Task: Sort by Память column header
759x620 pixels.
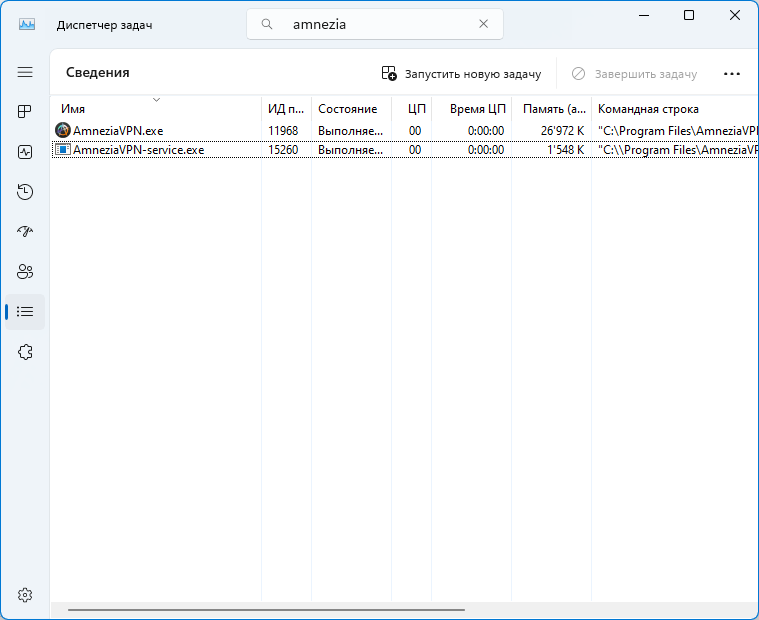Action: tap(553, 109)
